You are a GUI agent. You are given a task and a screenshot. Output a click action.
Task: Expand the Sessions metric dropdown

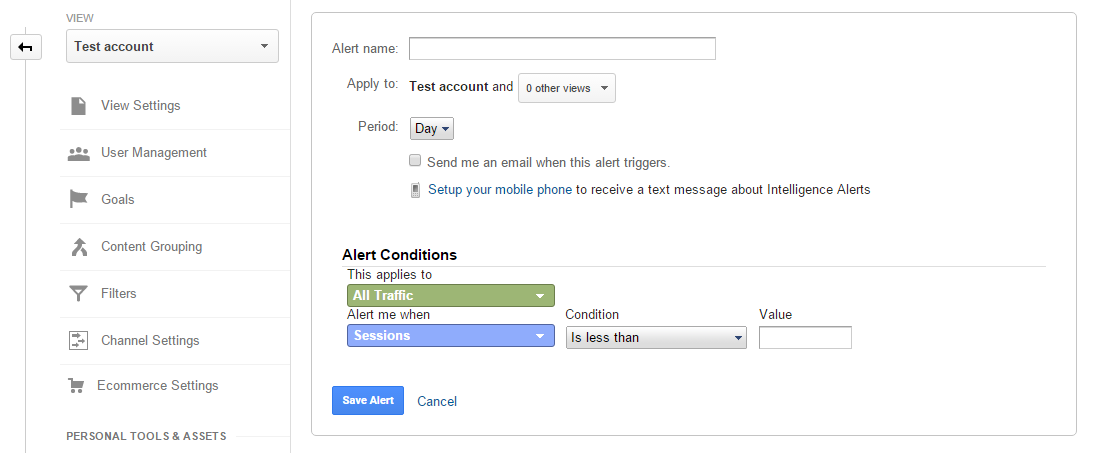click(x=451, y=336)
